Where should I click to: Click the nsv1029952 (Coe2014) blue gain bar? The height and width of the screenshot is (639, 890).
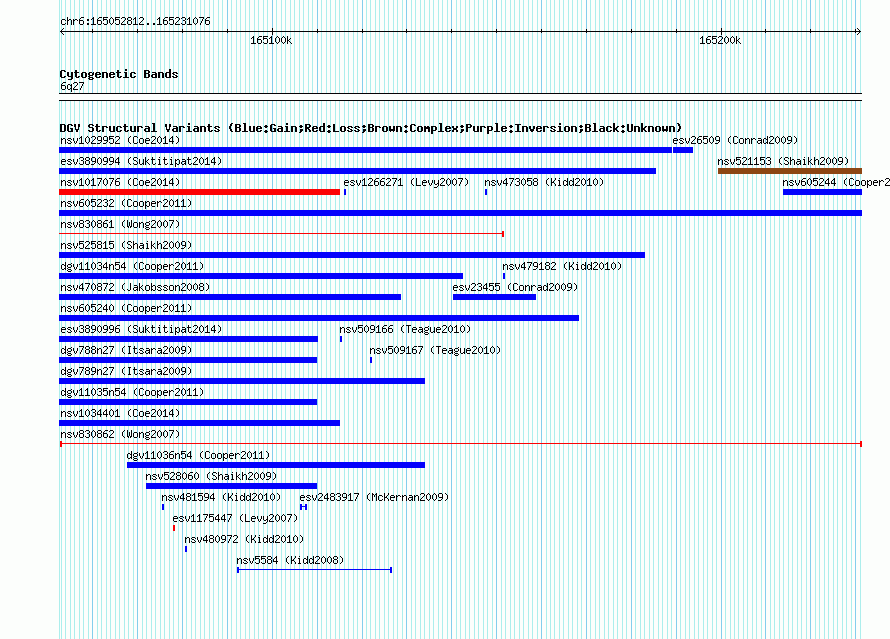366,150
